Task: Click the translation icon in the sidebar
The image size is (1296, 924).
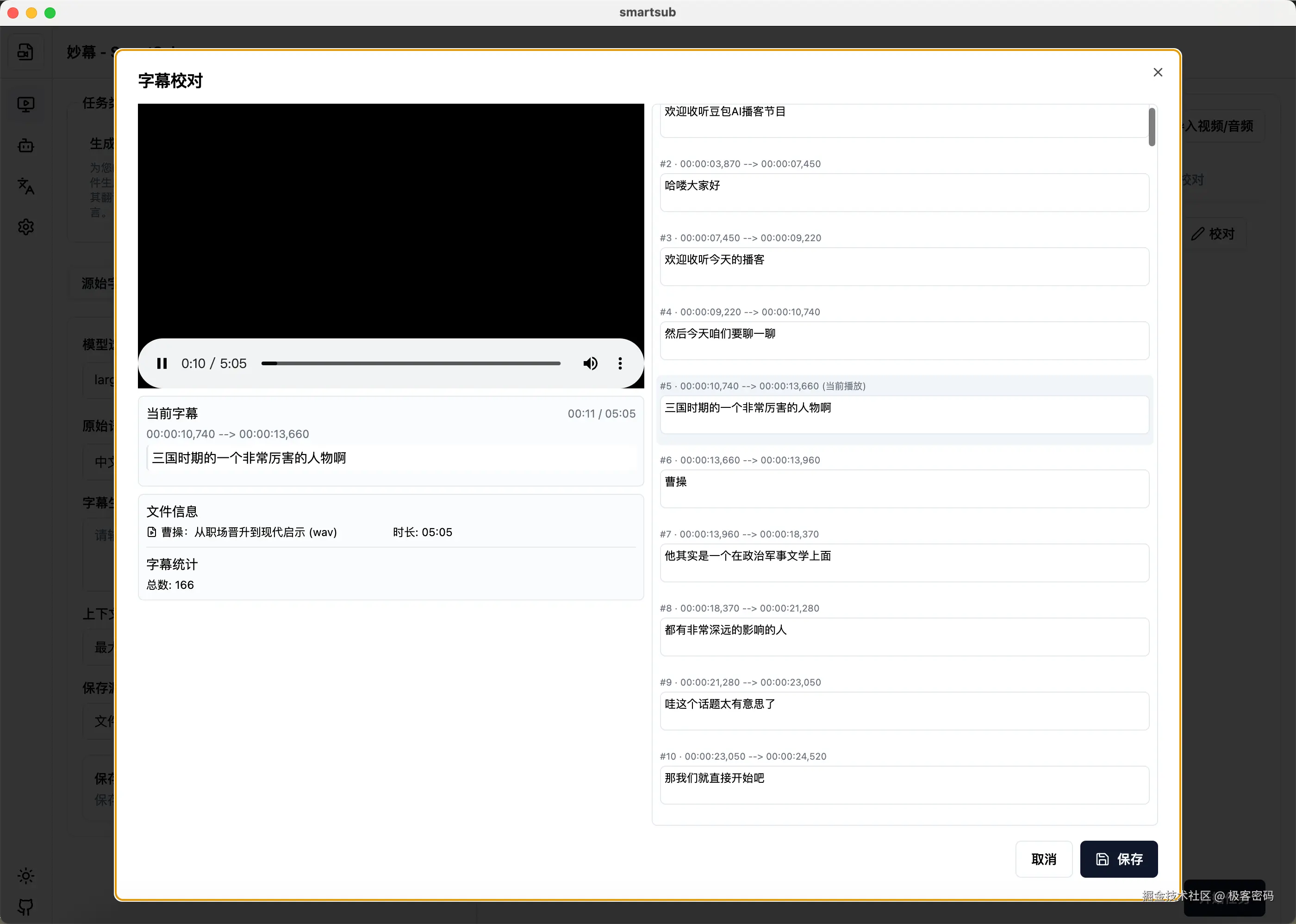Action: tap(25, 186)
